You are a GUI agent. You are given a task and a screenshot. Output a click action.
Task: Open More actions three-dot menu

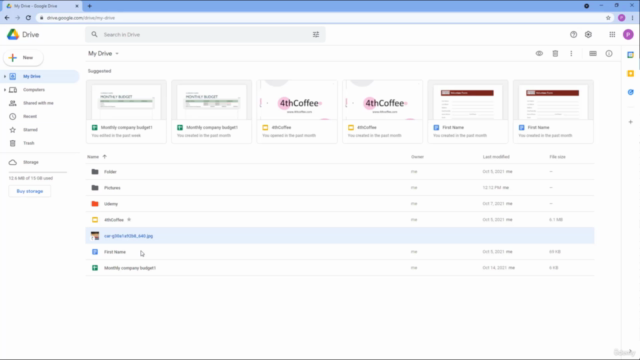point(571,53)
